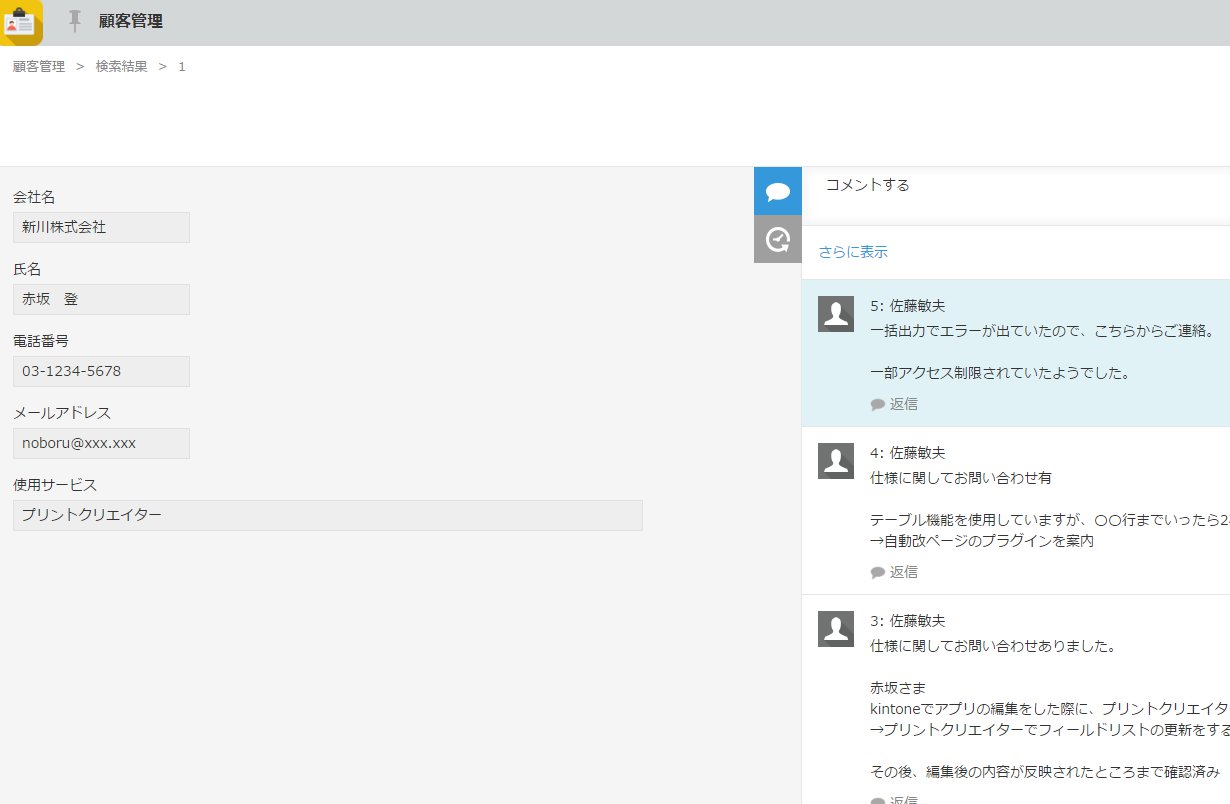Click 返信 under comment 5
This screenshot has width=1230, height=804.
click(x=904, y=404)
